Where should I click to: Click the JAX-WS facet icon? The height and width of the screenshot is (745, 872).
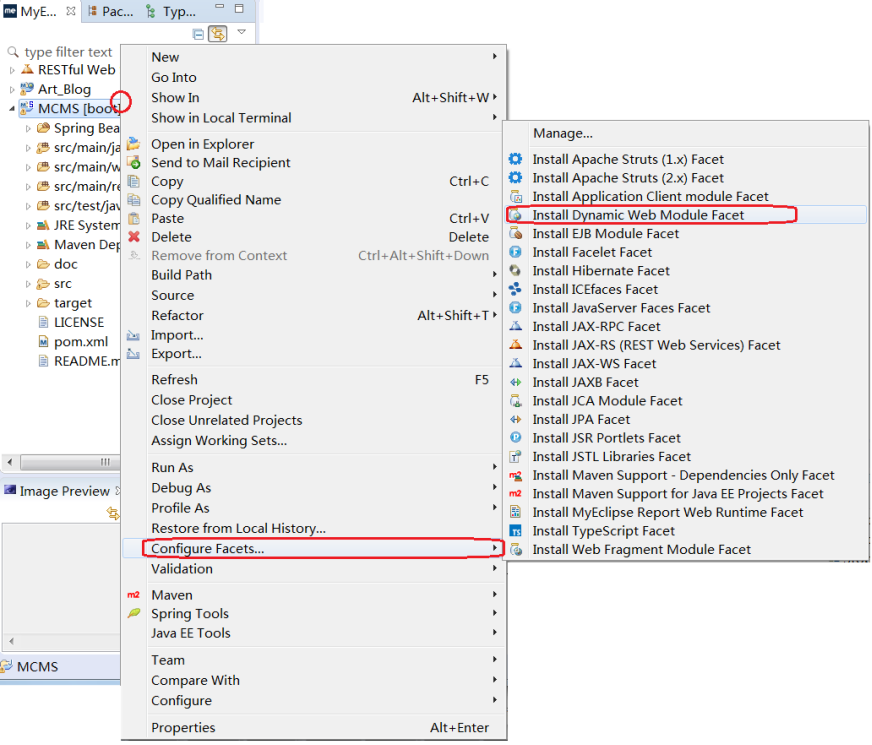pyautogui.click(x=516, y=364)
